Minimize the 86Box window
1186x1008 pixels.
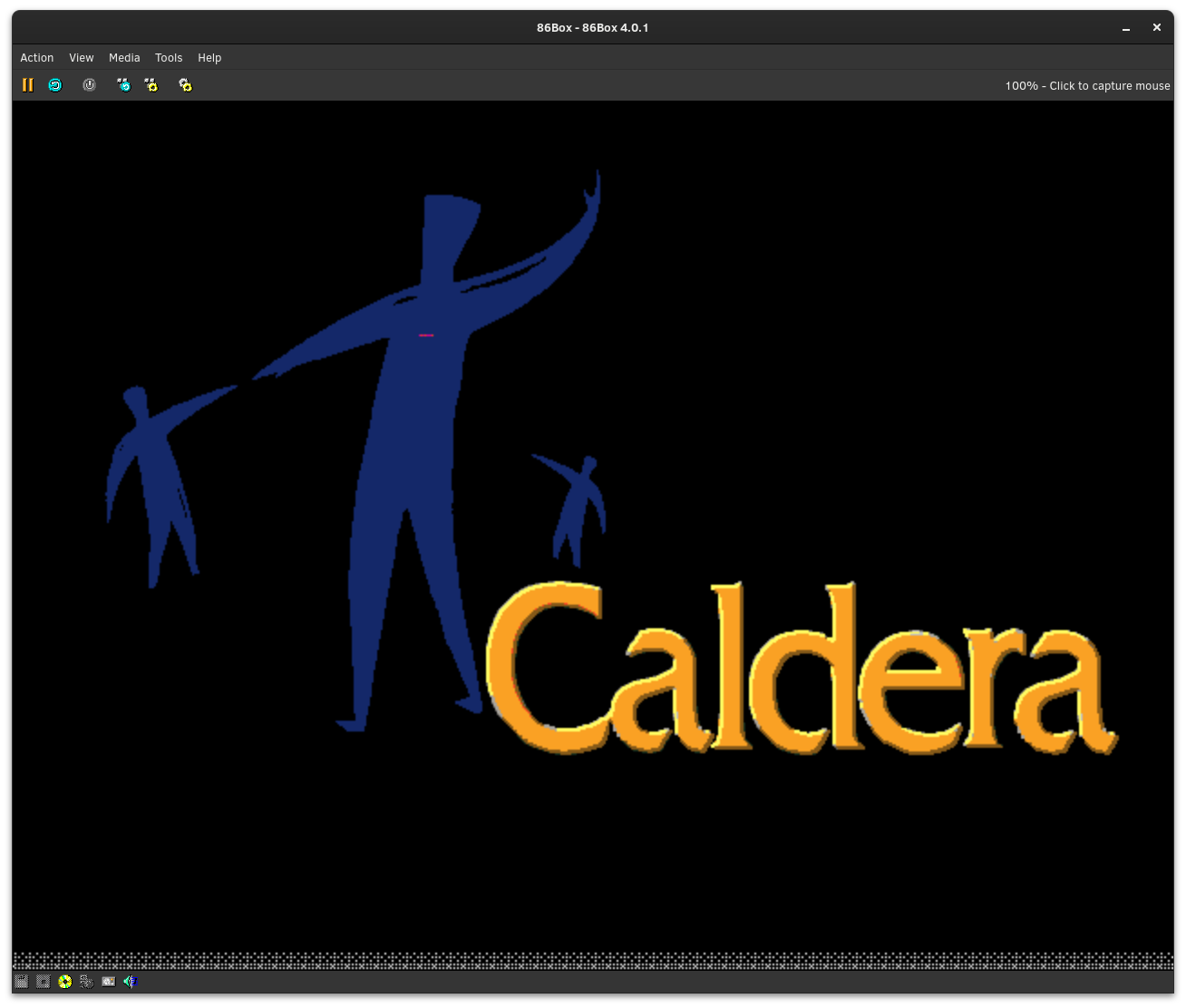click(1125, 27)
